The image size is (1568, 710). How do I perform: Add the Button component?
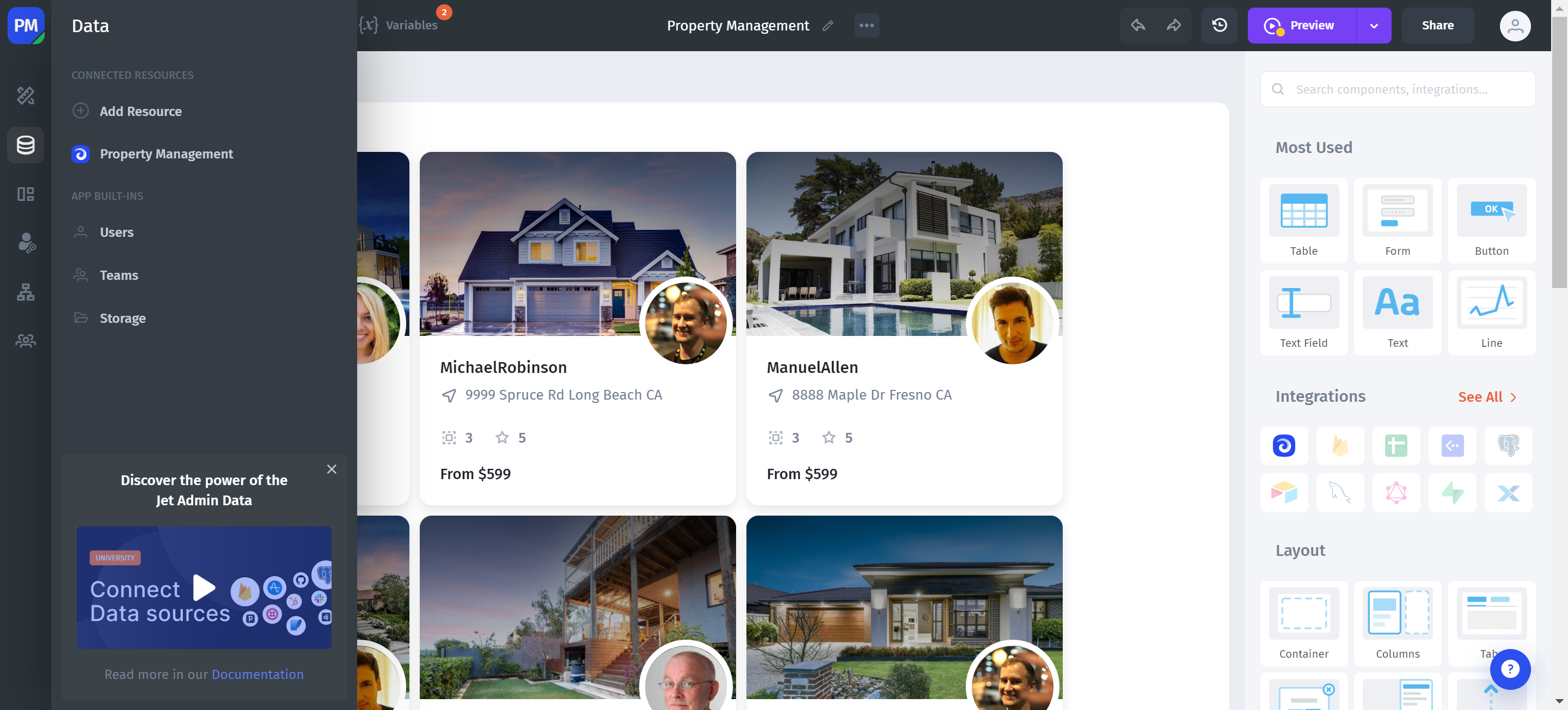(1492, 221)
